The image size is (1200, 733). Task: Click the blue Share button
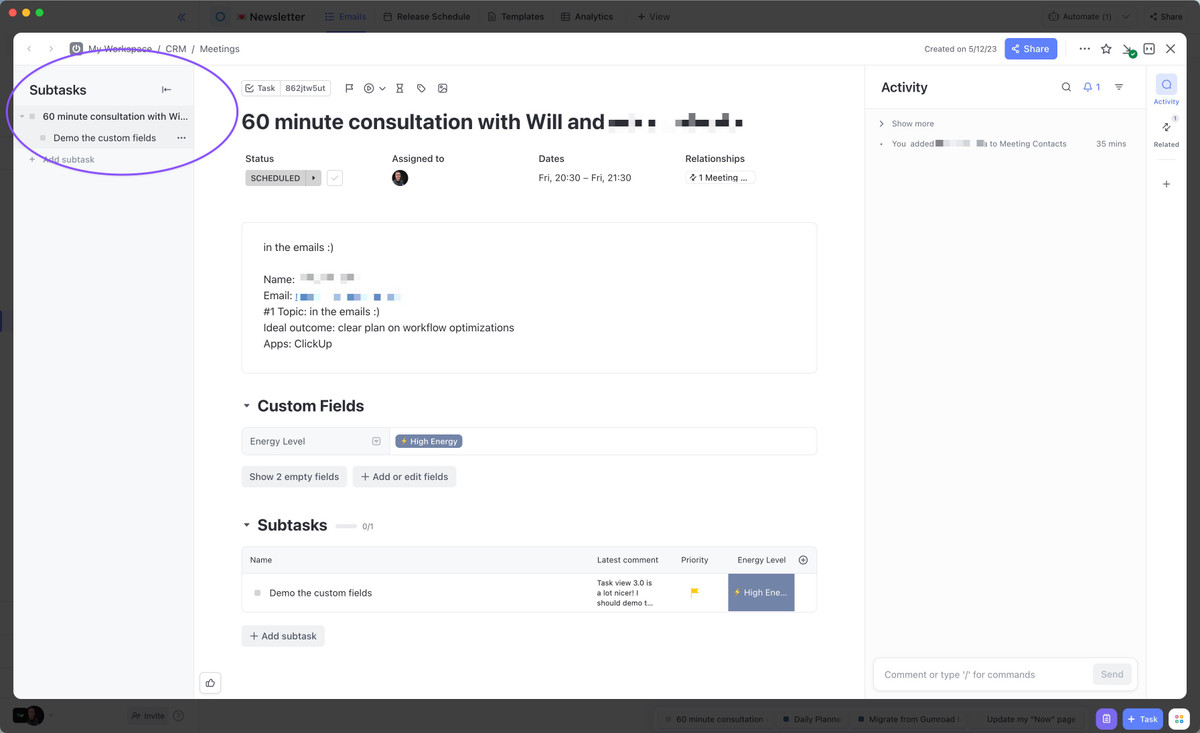1030,49
